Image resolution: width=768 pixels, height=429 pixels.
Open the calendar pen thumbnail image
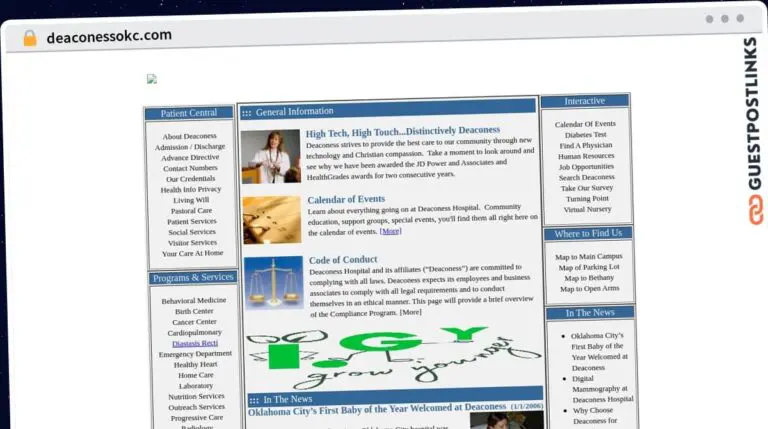coord(272,219)
